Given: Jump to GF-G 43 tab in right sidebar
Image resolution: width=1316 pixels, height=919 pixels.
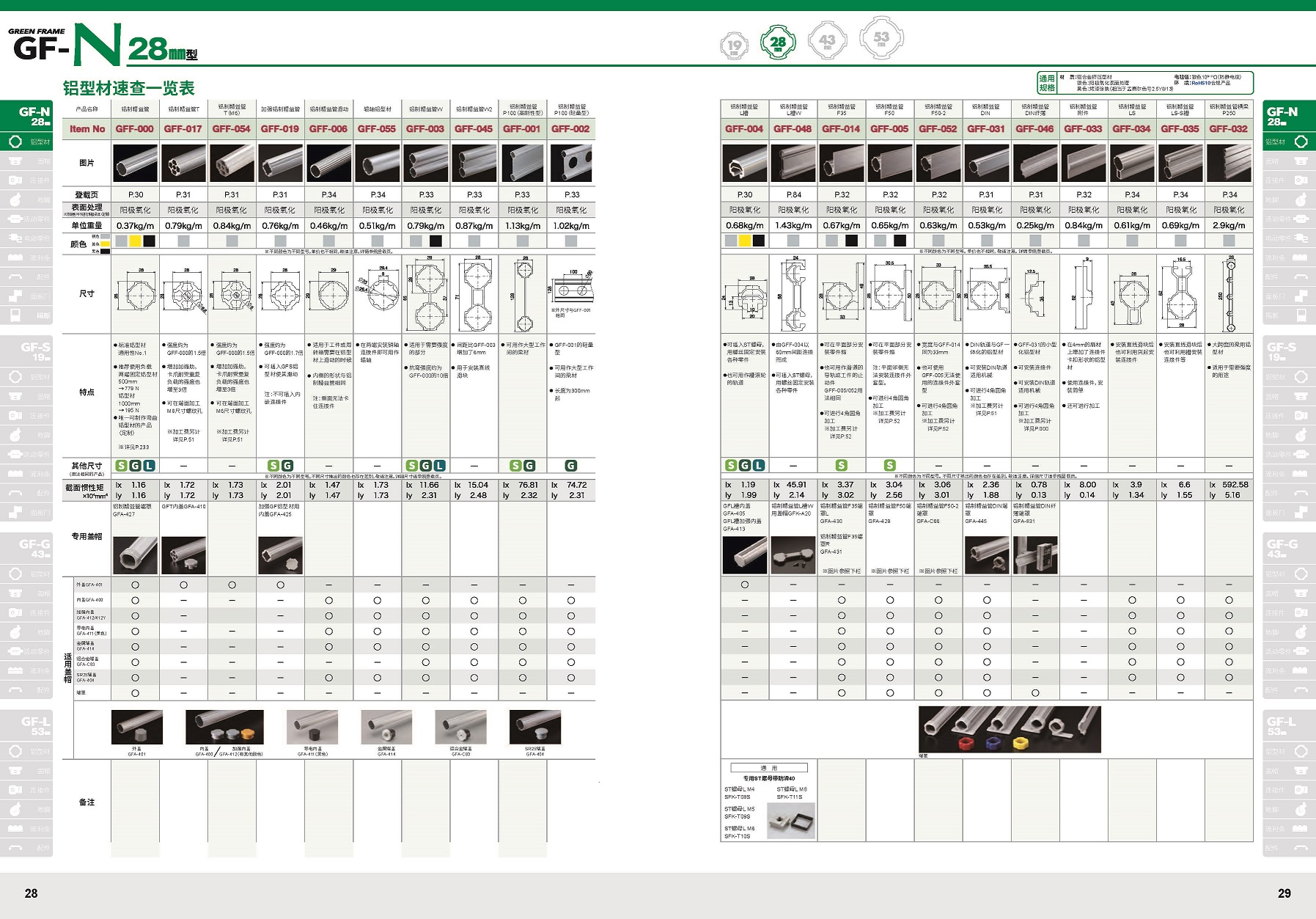Looking at the screenshot, I should (x=1290, y=548).
